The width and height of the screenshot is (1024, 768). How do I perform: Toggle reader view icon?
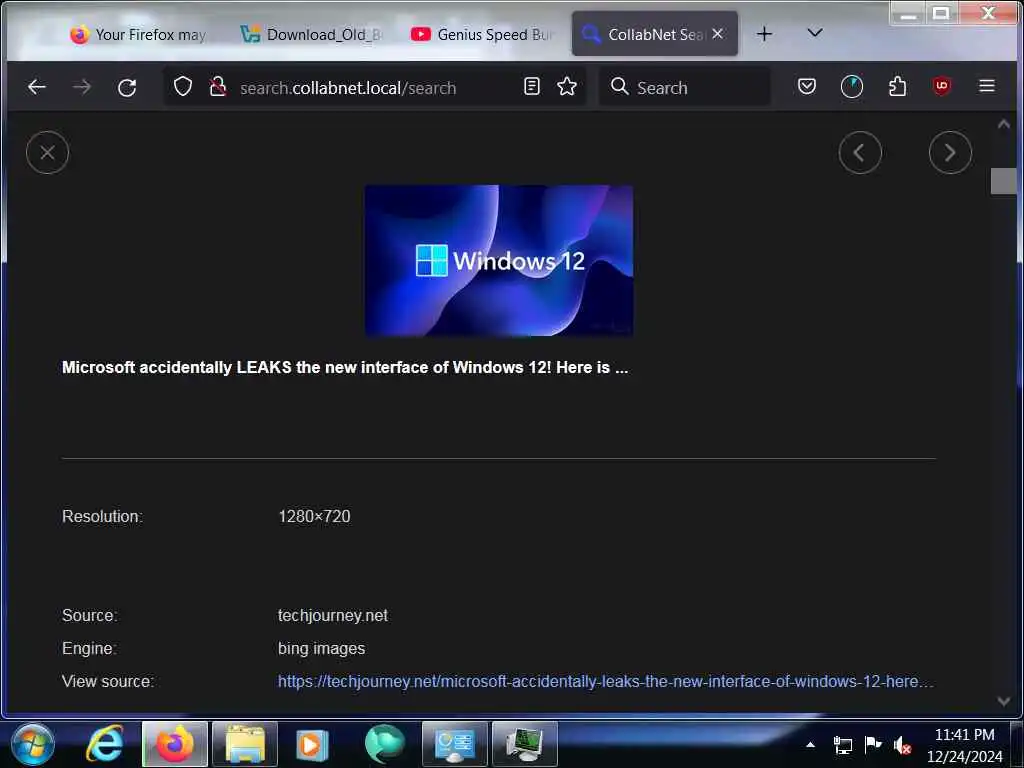click(x=532, y=86)
